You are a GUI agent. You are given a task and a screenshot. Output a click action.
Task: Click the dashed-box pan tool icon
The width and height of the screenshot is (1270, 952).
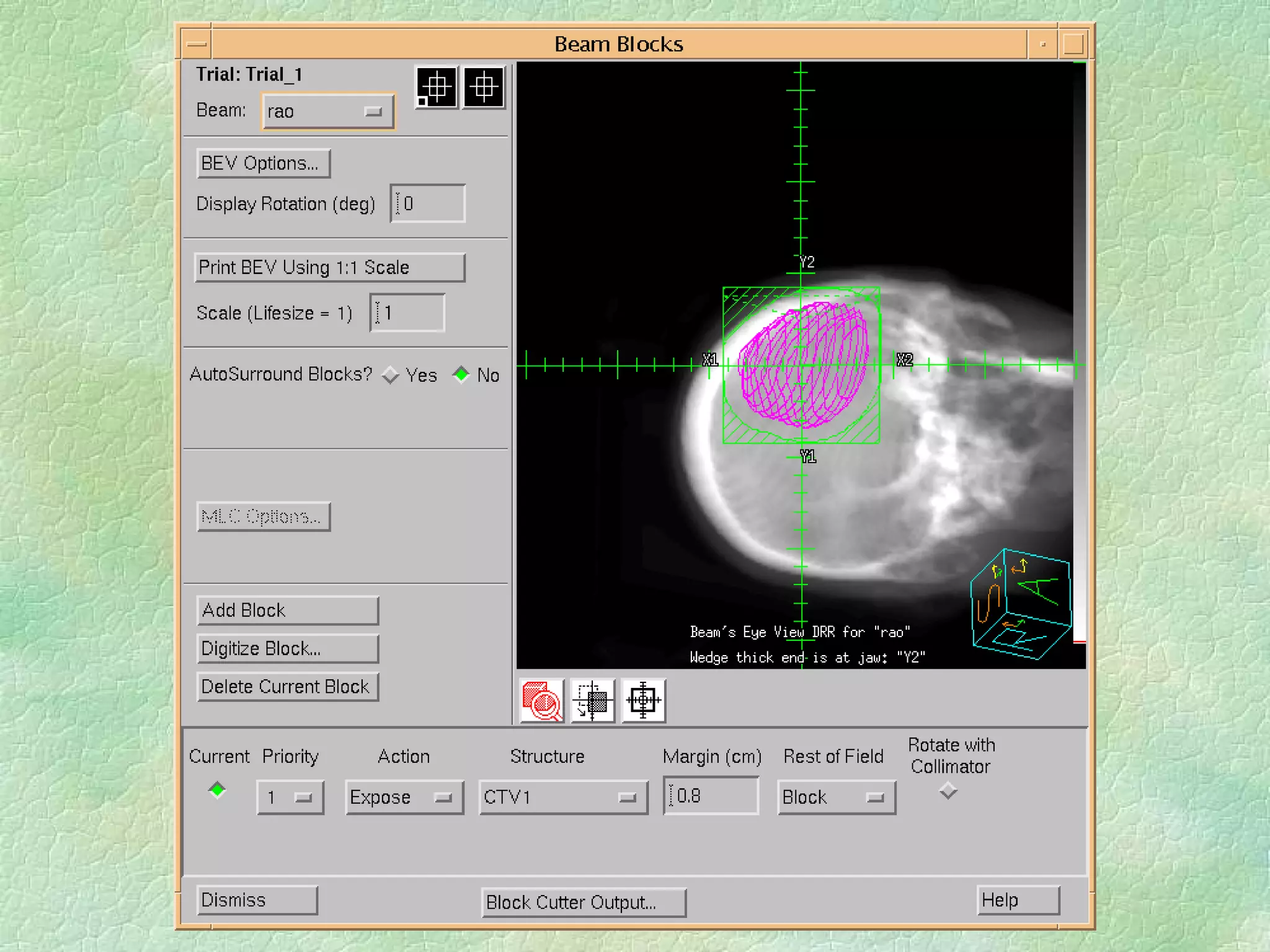[x=592, y=701]
